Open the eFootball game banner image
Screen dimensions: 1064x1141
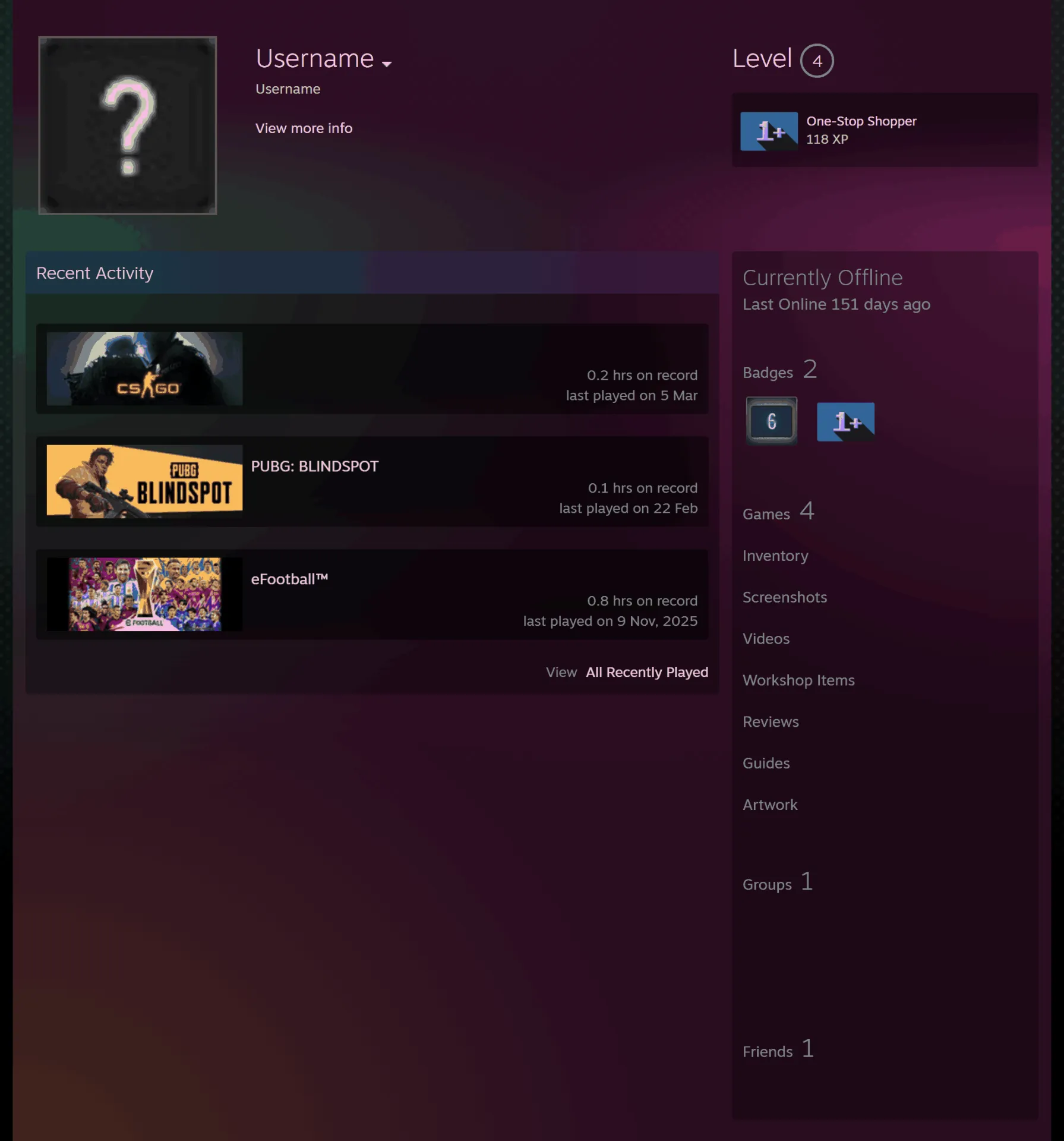144,594
